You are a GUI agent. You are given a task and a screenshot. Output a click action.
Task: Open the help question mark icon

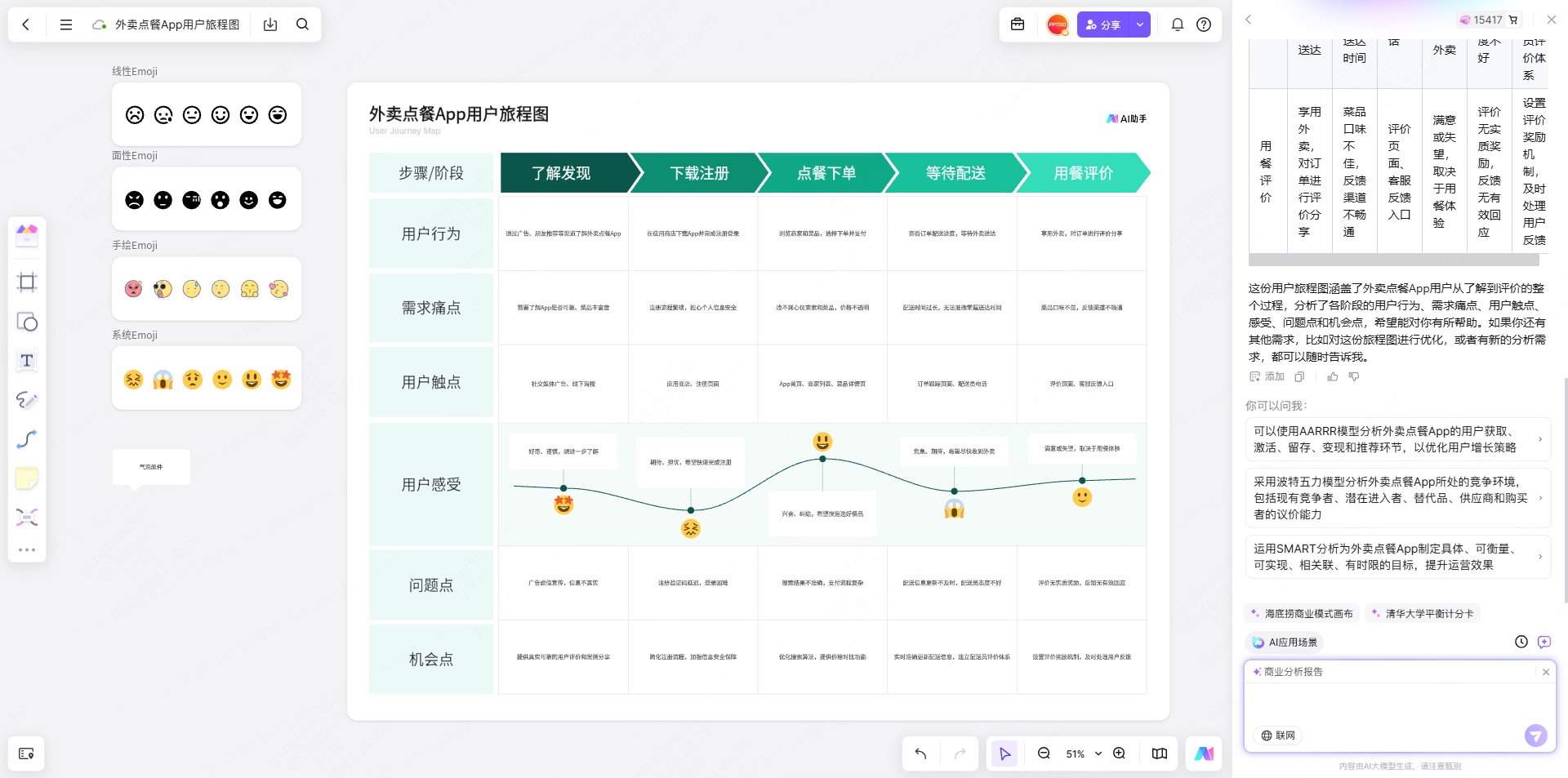(1204, 24)
